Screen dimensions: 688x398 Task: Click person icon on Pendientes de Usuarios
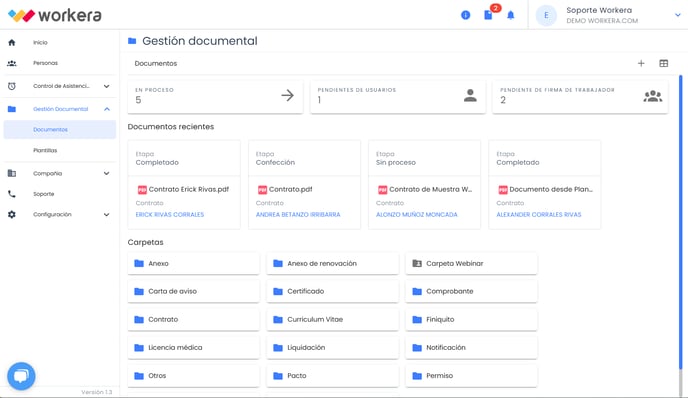coord(470,95)
